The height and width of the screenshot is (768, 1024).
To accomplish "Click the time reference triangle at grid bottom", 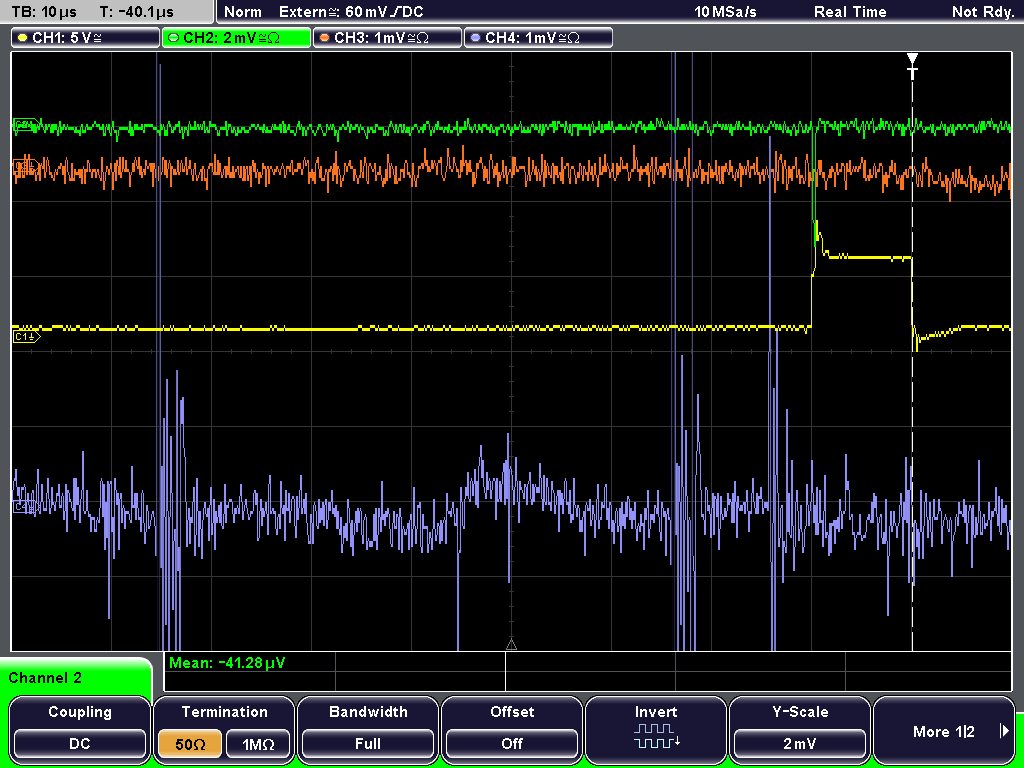I will coord(511,645).
